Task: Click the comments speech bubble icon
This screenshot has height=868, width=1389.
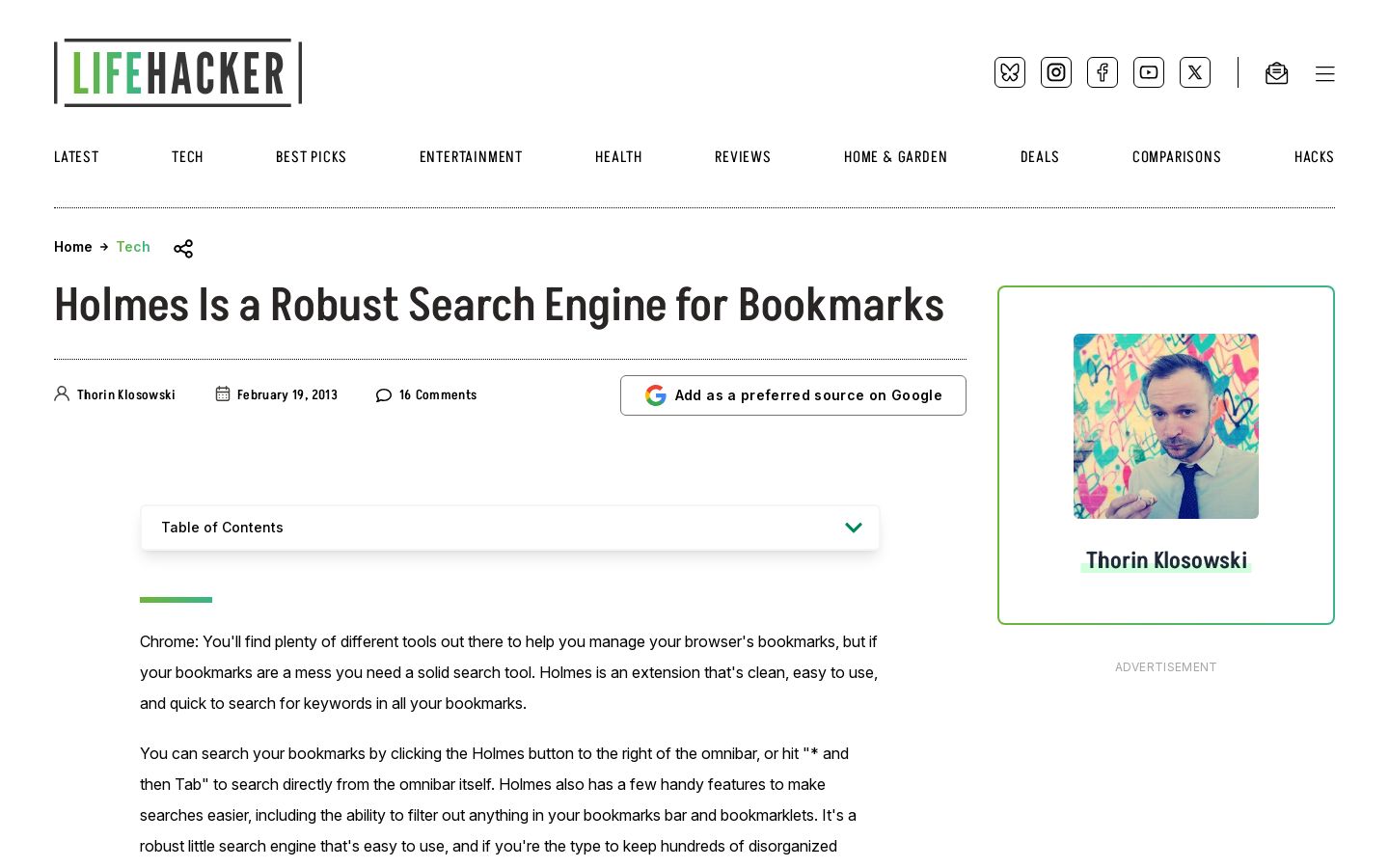Action: pos(384,395)
